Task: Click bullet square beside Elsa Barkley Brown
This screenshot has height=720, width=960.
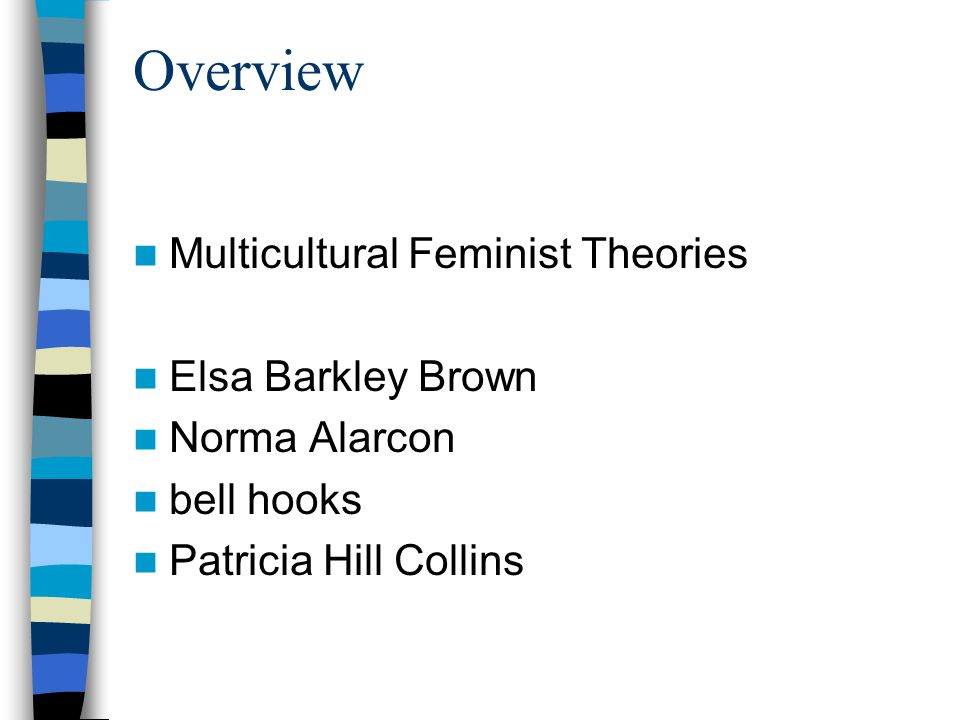Action: click(146, 378)
